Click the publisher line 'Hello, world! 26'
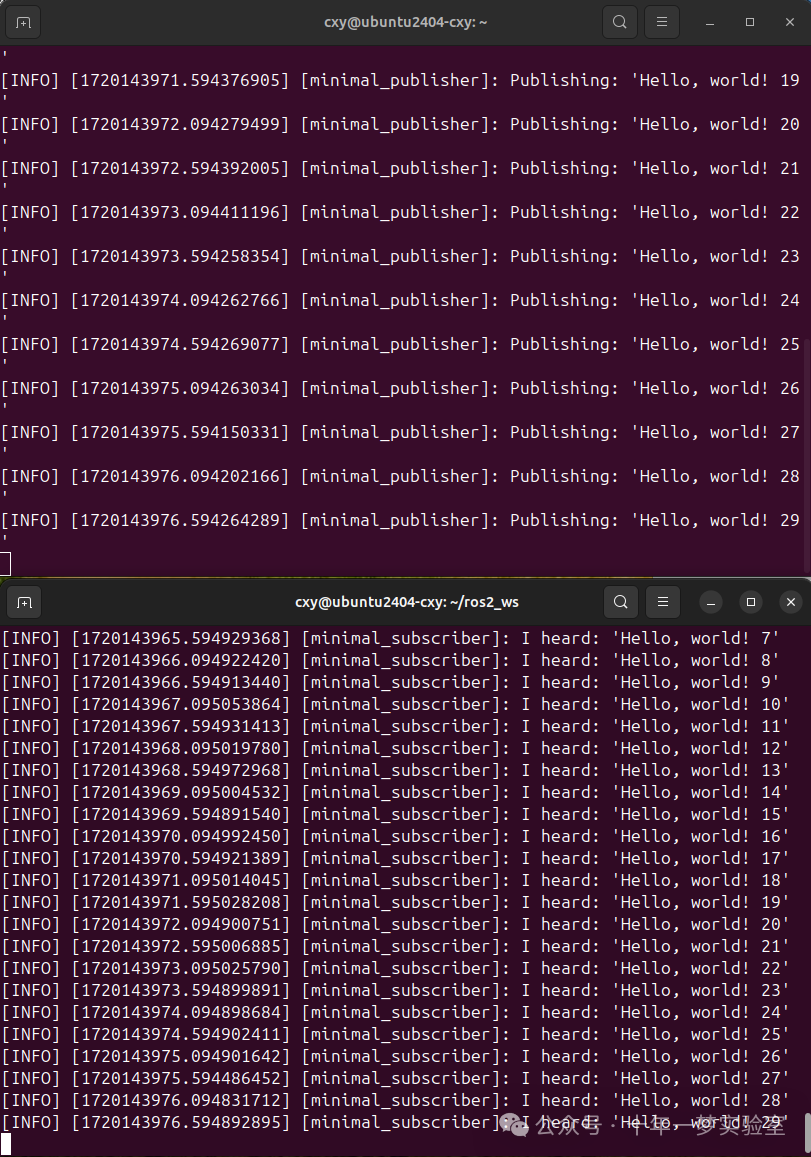This screenshot has width=811, height=1157. (x=400, y=389)
